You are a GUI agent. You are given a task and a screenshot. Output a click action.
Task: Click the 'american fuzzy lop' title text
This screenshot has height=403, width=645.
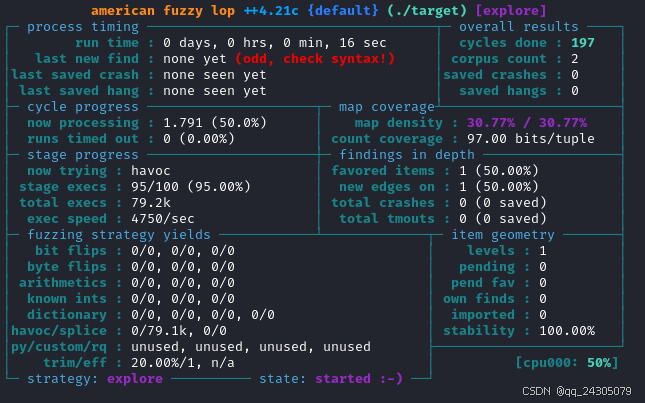coord(163,11)
